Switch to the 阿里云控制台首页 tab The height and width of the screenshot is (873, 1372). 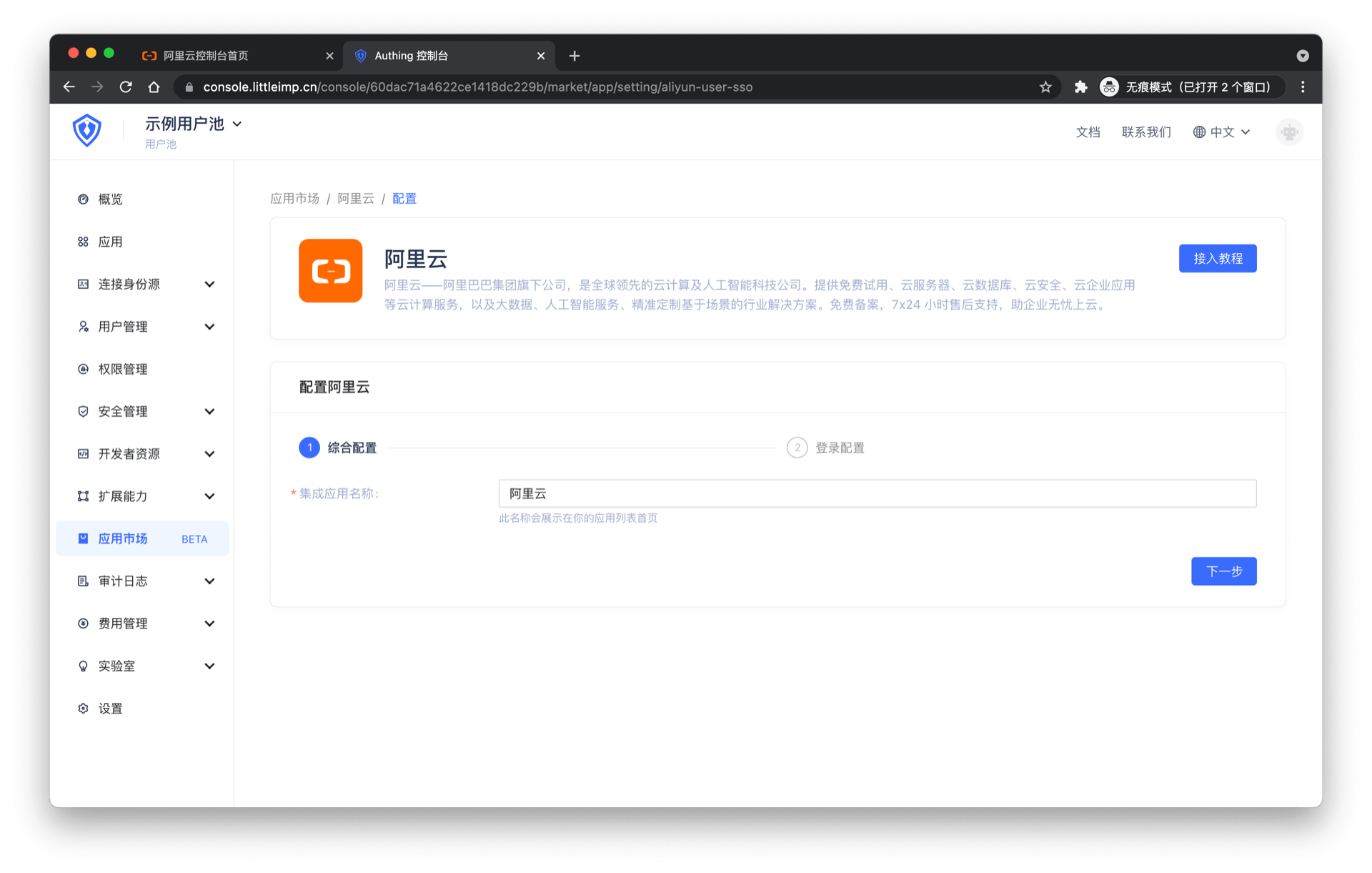(x=229, y=56)
